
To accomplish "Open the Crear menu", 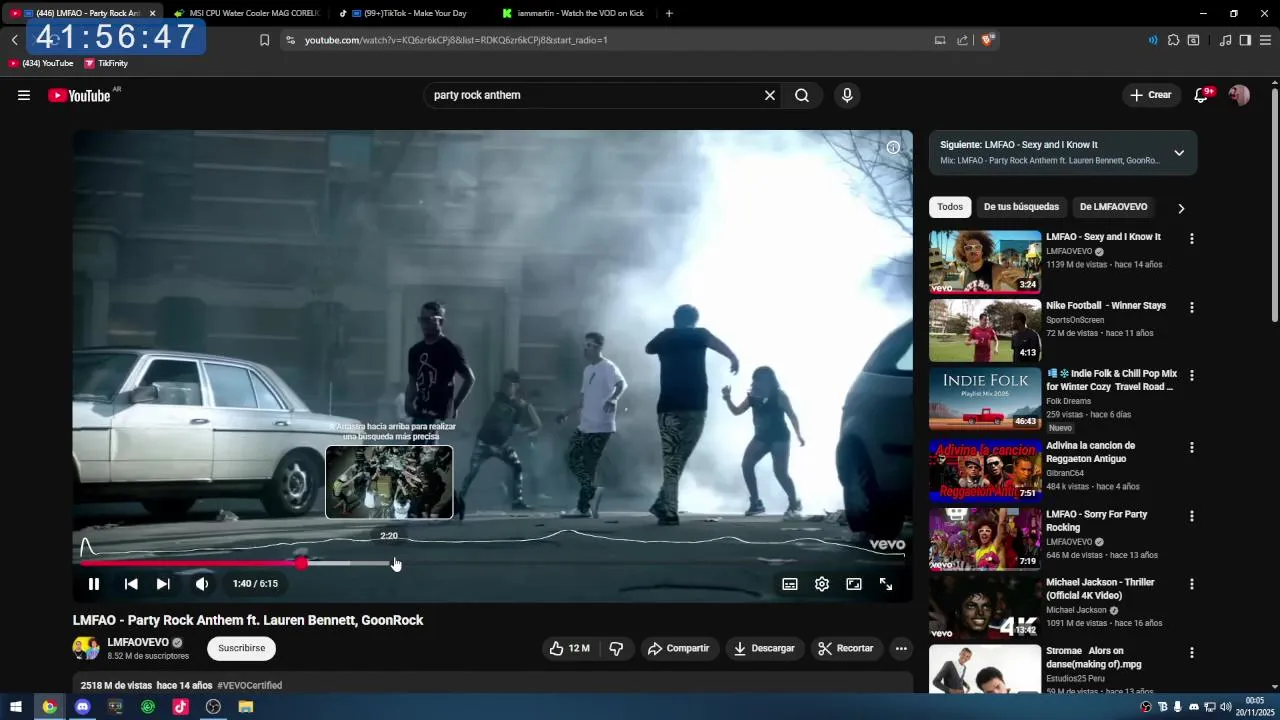I will pos(1150,95).
